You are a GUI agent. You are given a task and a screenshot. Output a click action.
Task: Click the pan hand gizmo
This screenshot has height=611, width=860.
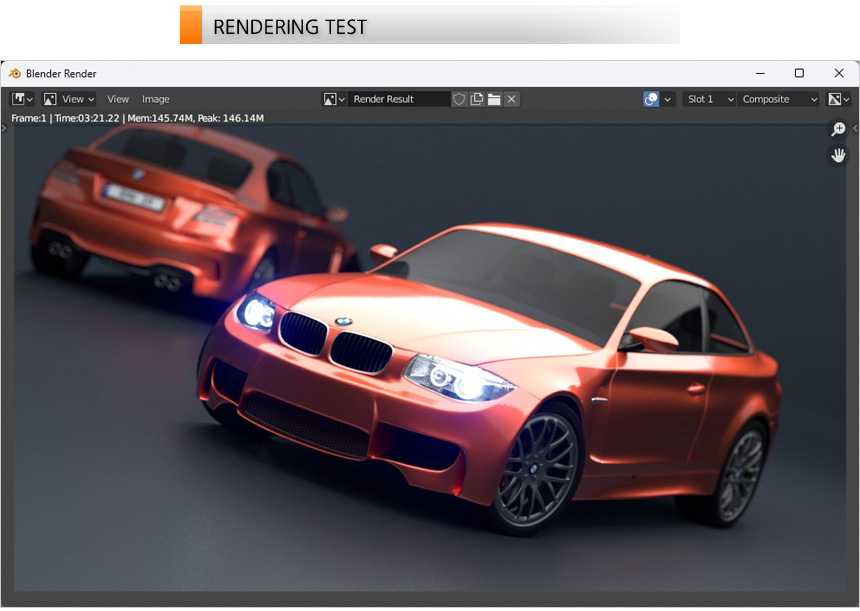[838, 155]
